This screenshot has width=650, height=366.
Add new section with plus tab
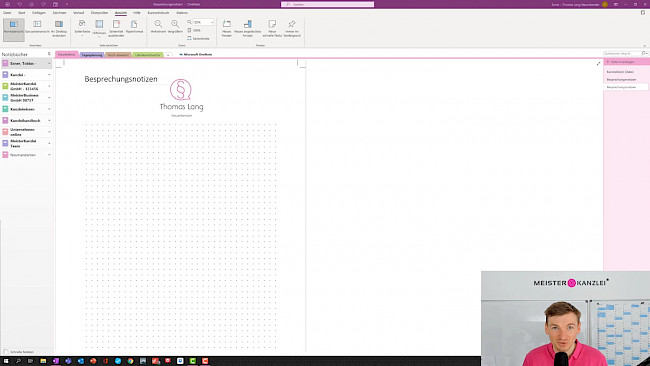click(168, 55)
